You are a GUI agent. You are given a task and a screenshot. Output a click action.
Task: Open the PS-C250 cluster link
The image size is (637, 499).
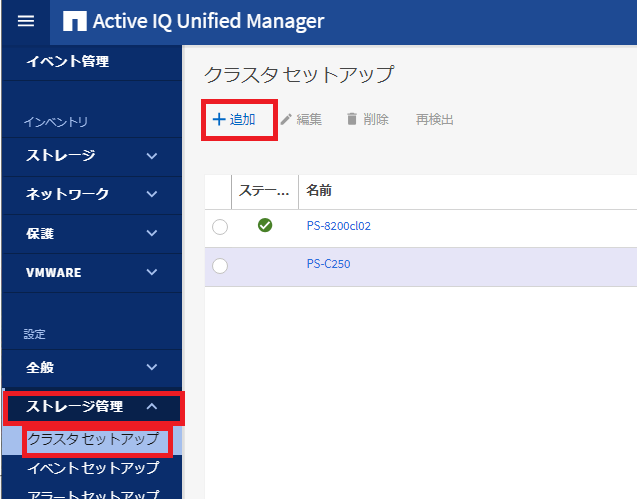point(328,264)
